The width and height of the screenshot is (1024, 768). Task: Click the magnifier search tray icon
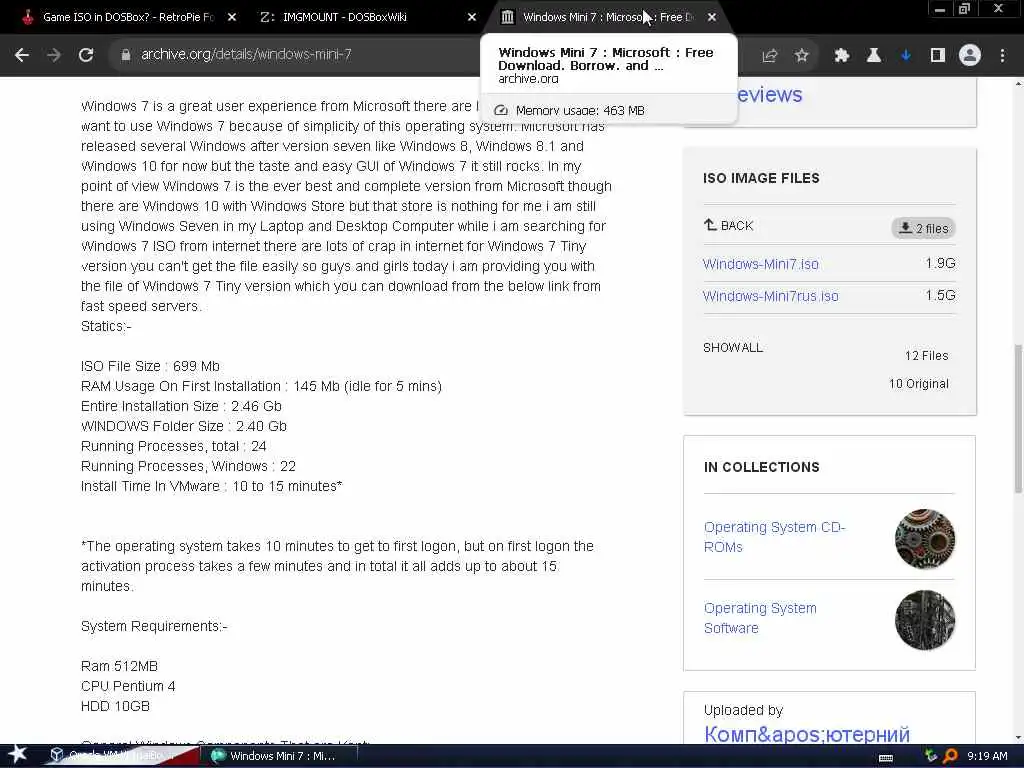[950, 756]
